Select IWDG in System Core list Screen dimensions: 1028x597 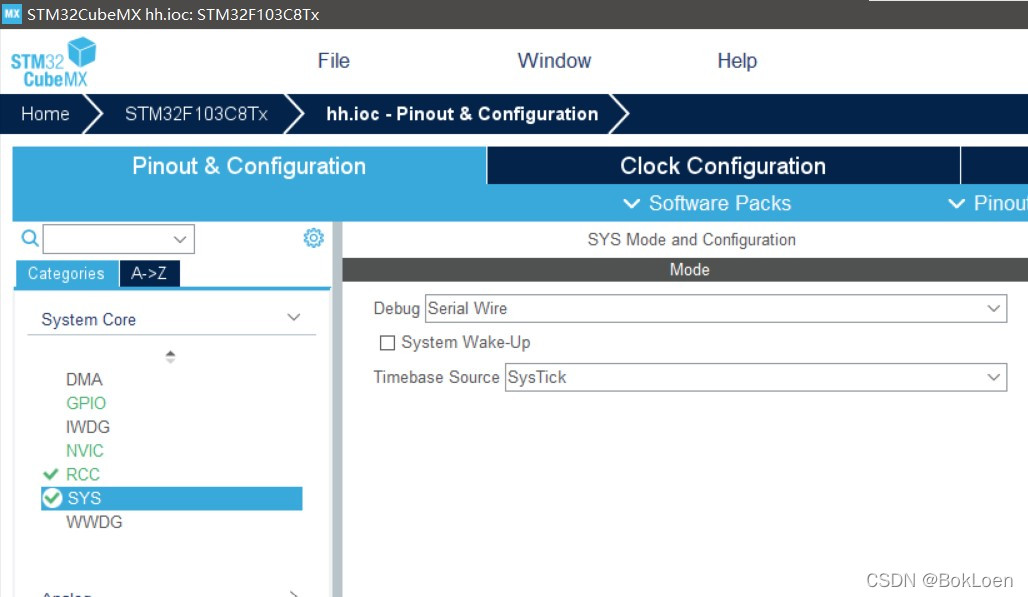tap(88, 427)
